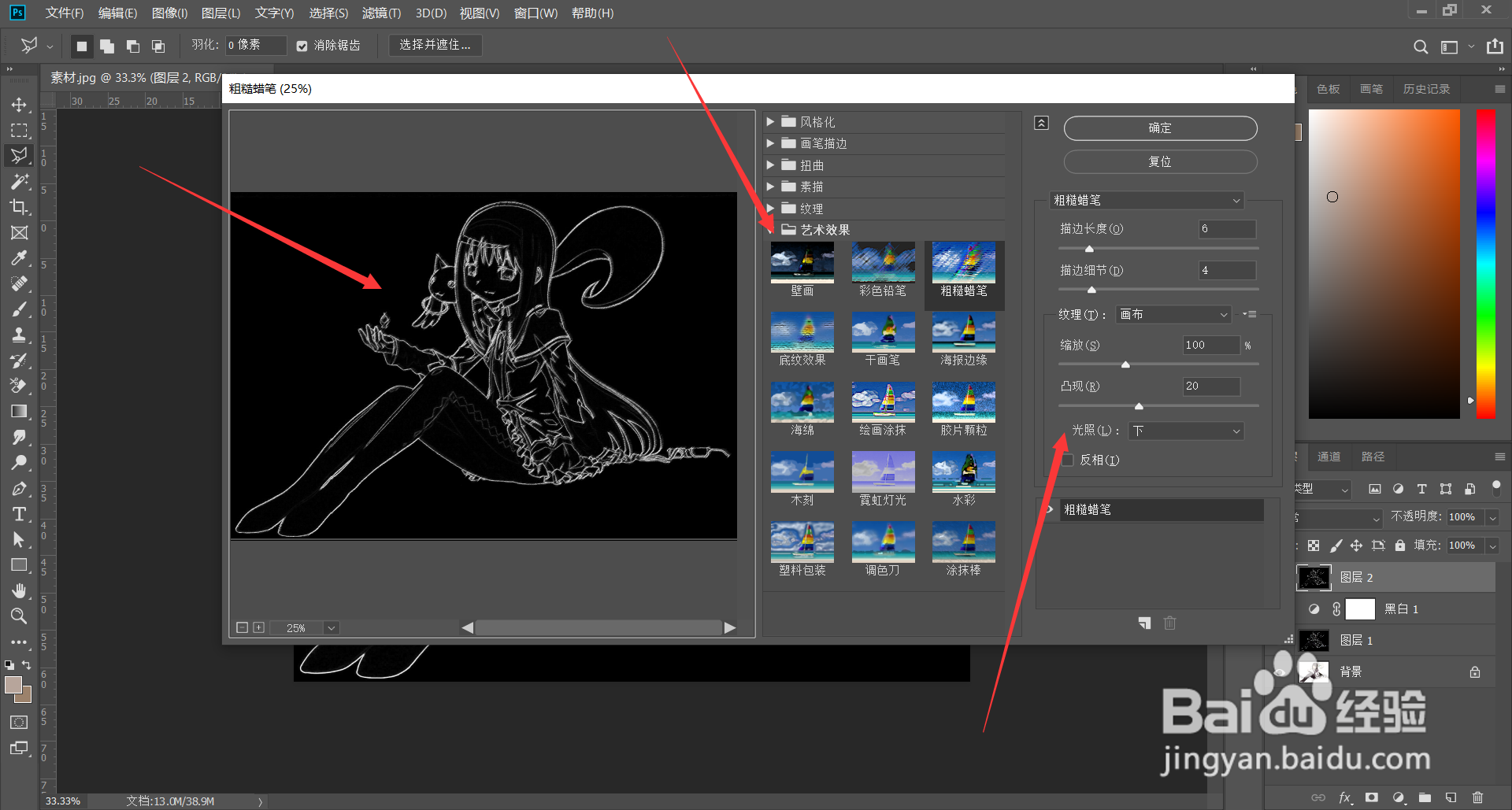The width and height of the screenshot is (1512, 810).
Task: Select the Pen tool
Action: (19, 489)
